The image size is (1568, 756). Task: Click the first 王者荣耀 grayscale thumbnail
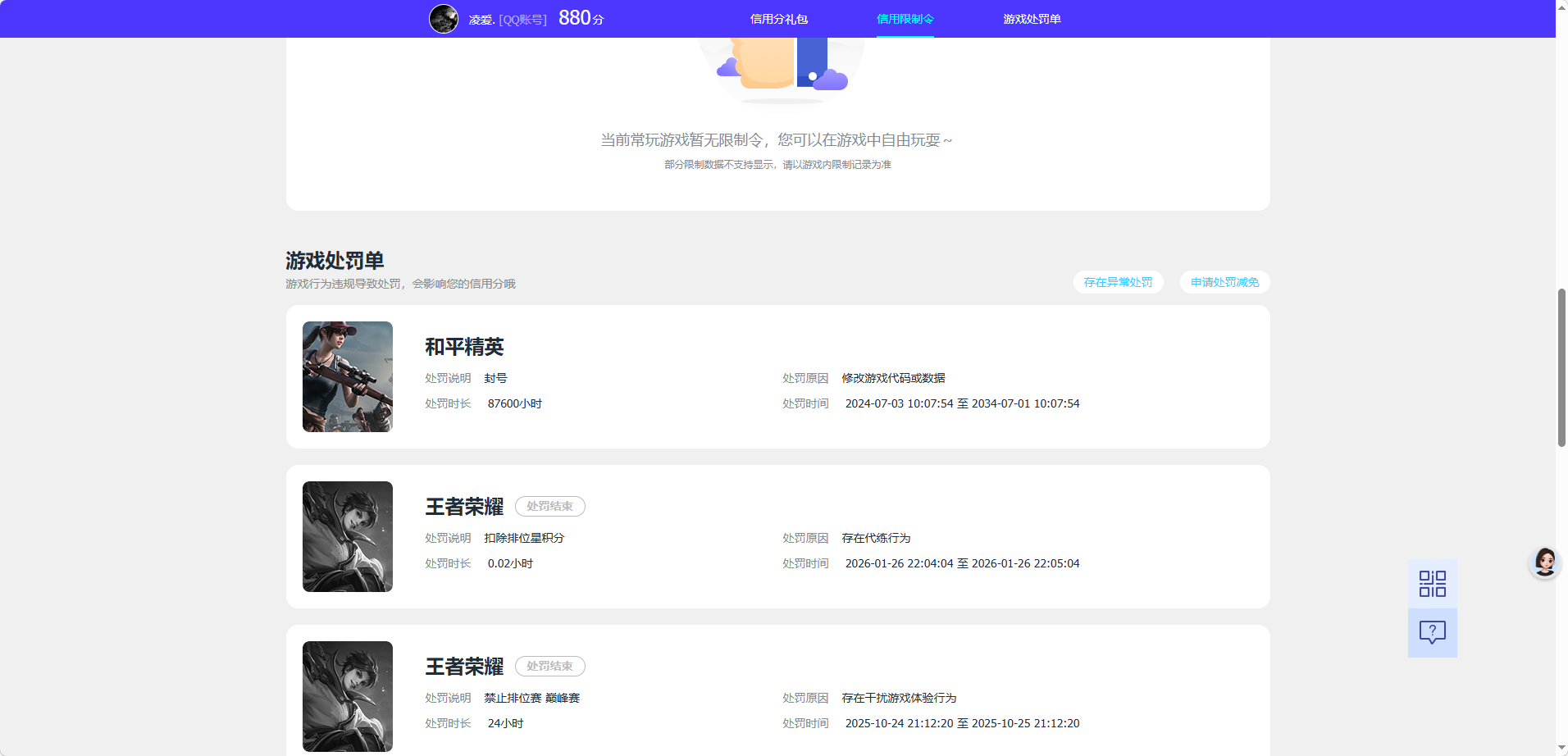tap(347, 536)
